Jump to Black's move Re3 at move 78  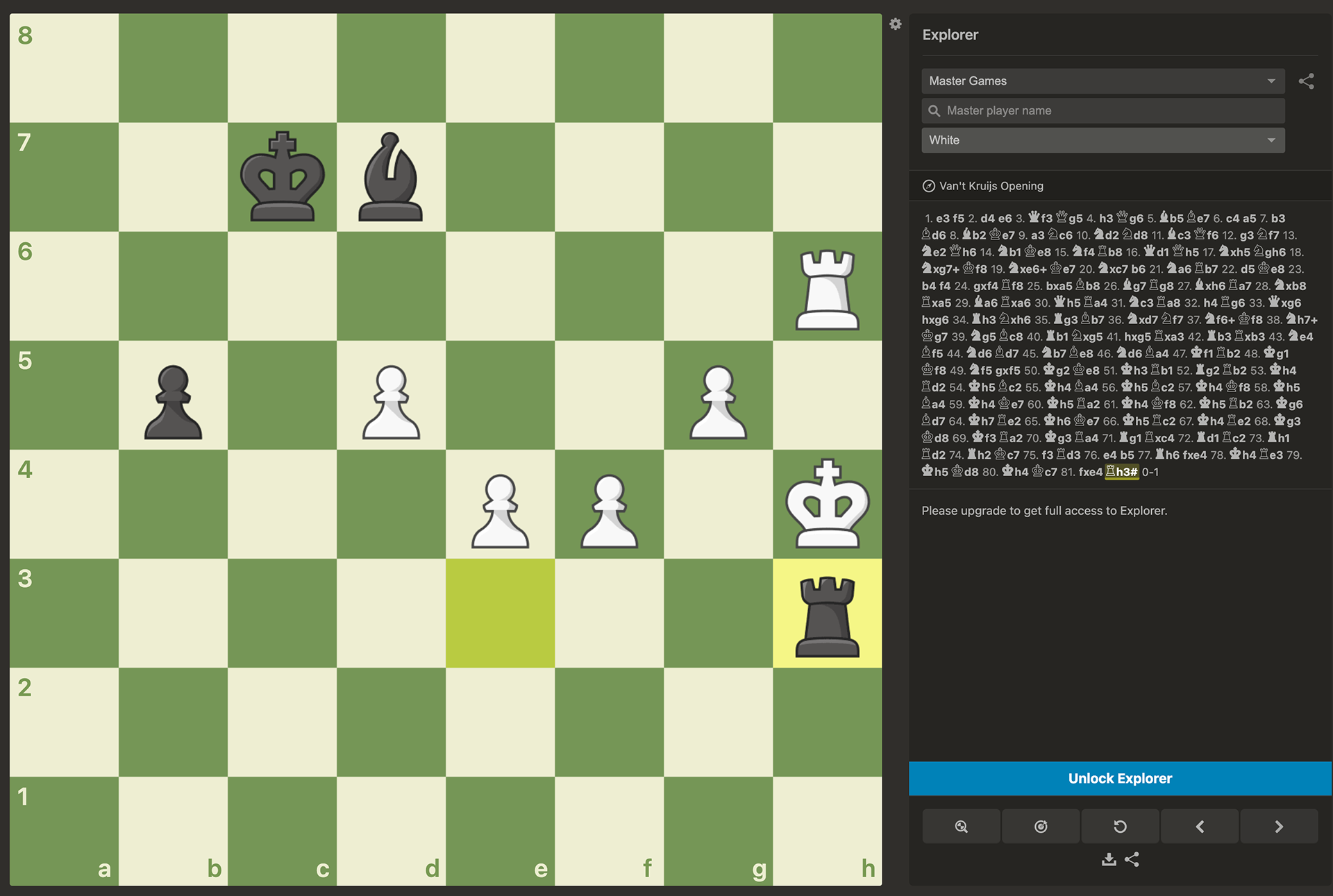click(x=1272, y=455)
